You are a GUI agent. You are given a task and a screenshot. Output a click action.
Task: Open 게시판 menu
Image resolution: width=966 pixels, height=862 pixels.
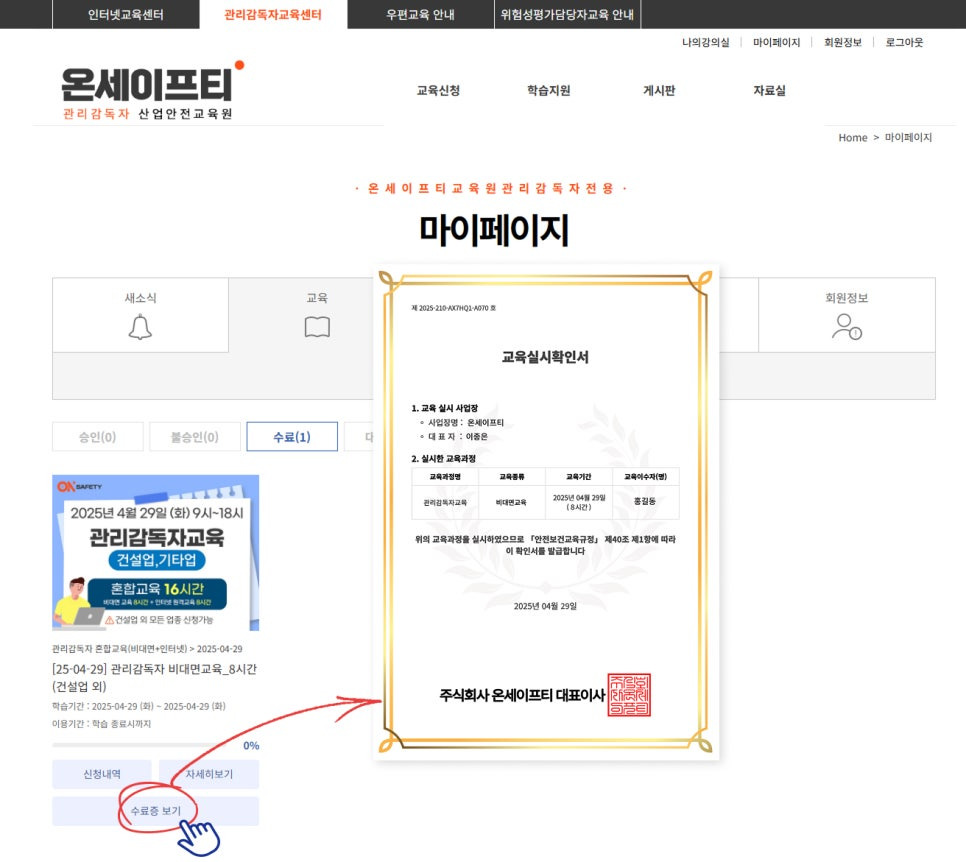pos(659,91)
